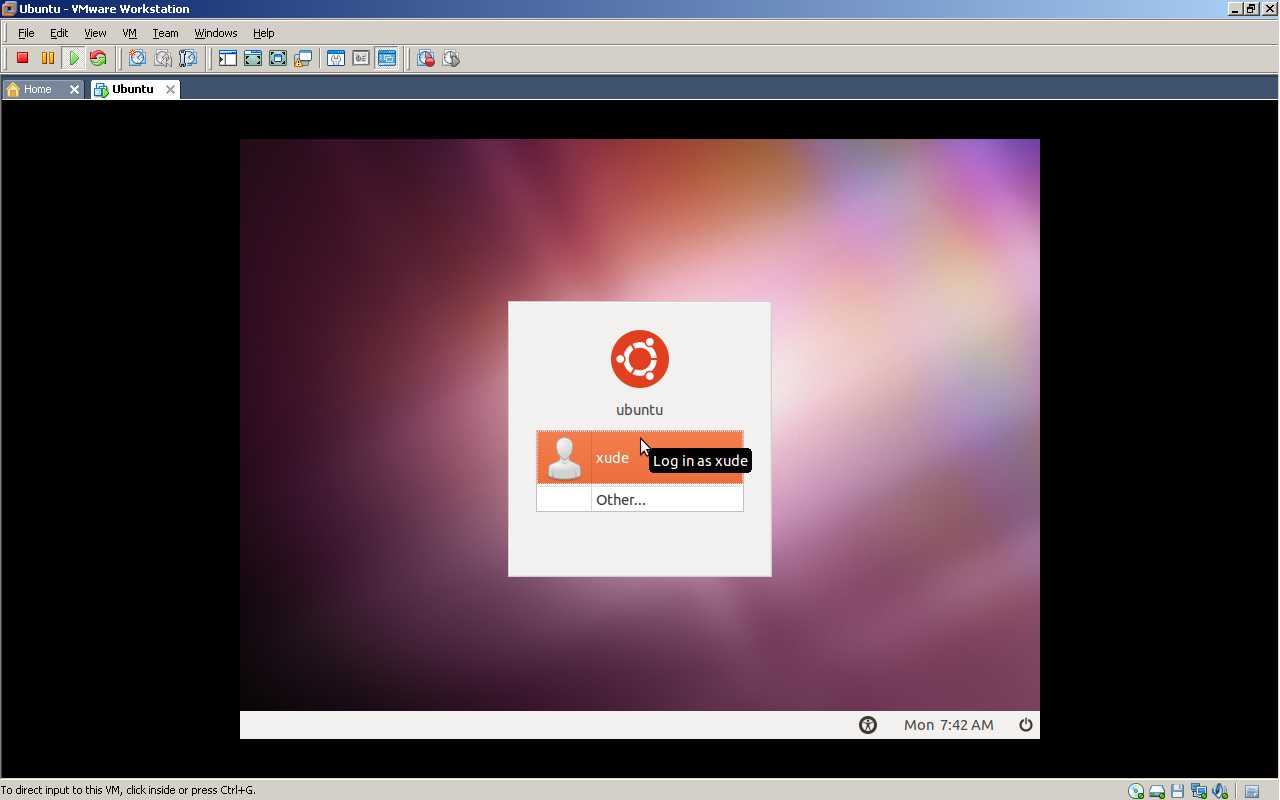This screenshot has width=1280, height=800.
Task: Click the "ubuntu" hostname text
Action: pos(640,410)
